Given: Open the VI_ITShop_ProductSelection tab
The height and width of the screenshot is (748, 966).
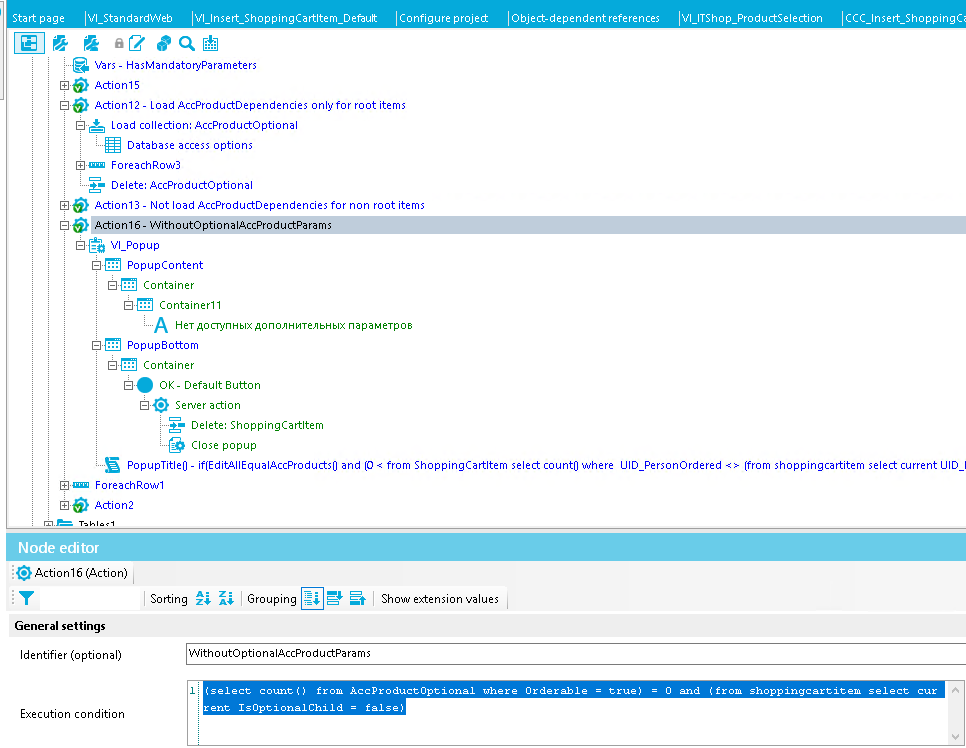Looking at the screenshot, I should tap(752, 18).
